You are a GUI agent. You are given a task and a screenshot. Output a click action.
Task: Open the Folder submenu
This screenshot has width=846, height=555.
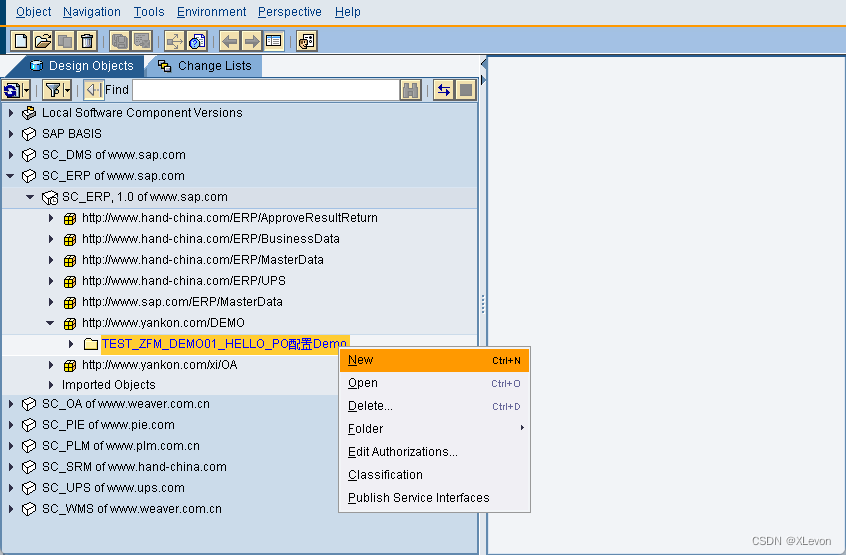[x=434, y=429]
